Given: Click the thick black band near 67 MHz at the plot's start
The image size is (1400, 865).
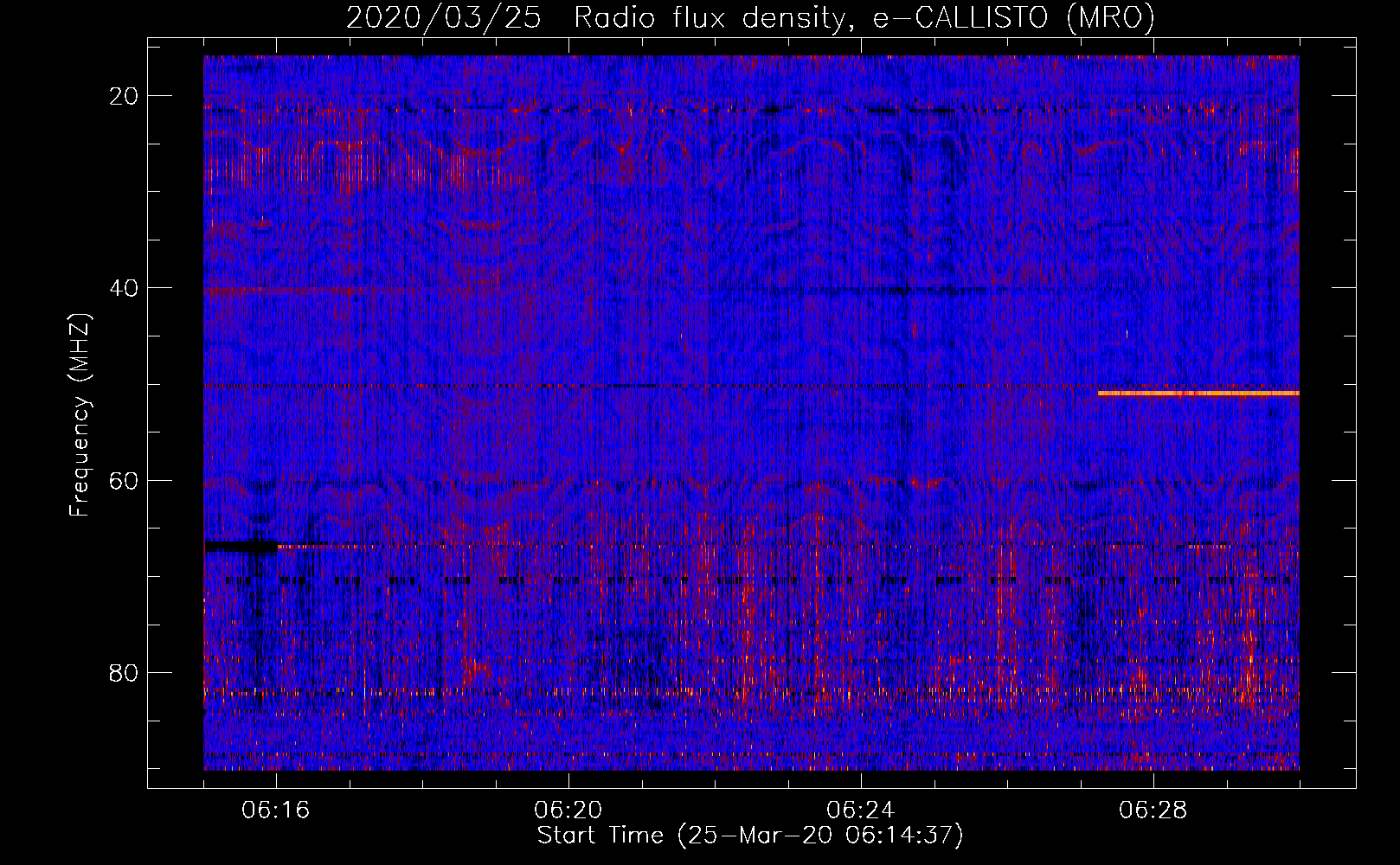Looking at the screenshot, I should pyautogui.click(x=241, y=546).
